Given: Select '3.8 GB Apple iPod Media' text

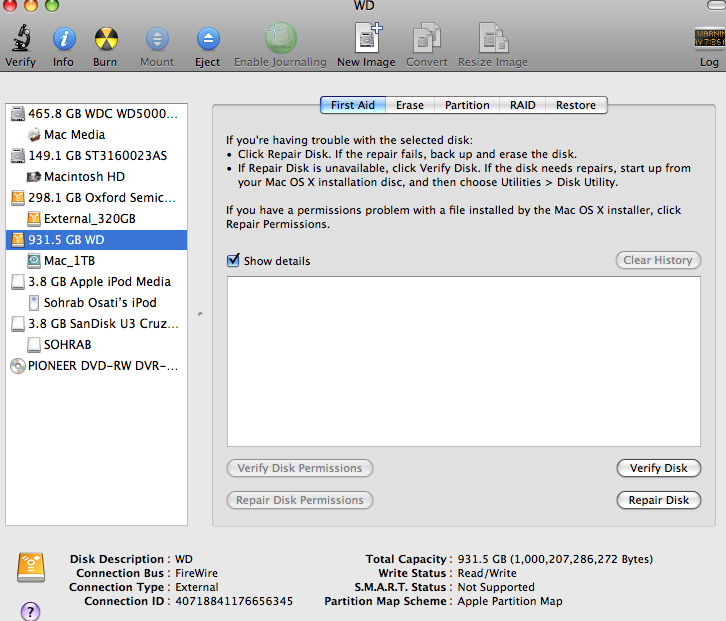Looking at the screenshot, I should coord(100,282).
